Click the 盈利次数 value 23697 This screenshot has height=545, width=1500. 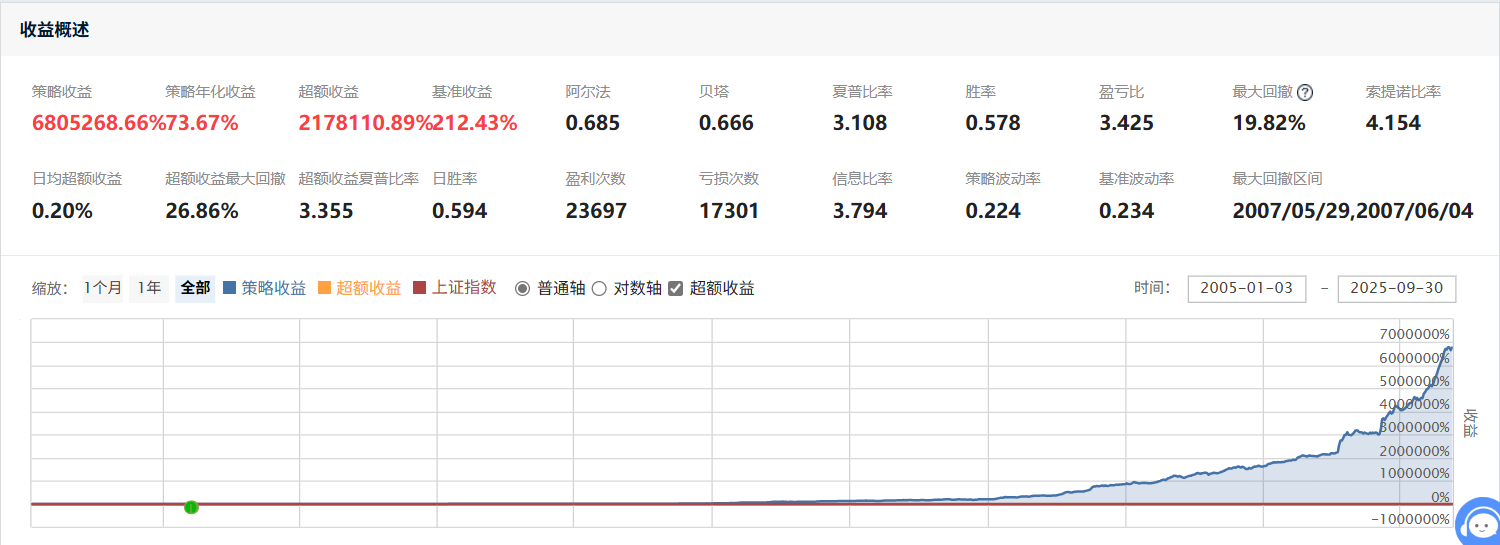(596, 211)
